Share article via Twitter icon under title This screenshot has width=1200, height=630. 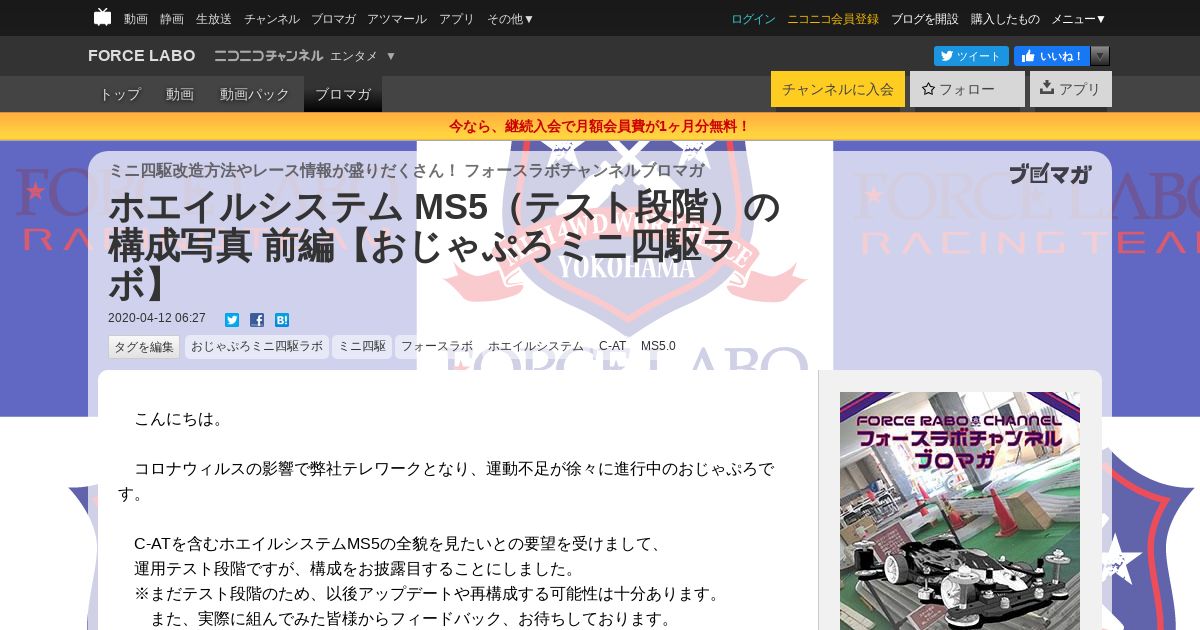232,320
